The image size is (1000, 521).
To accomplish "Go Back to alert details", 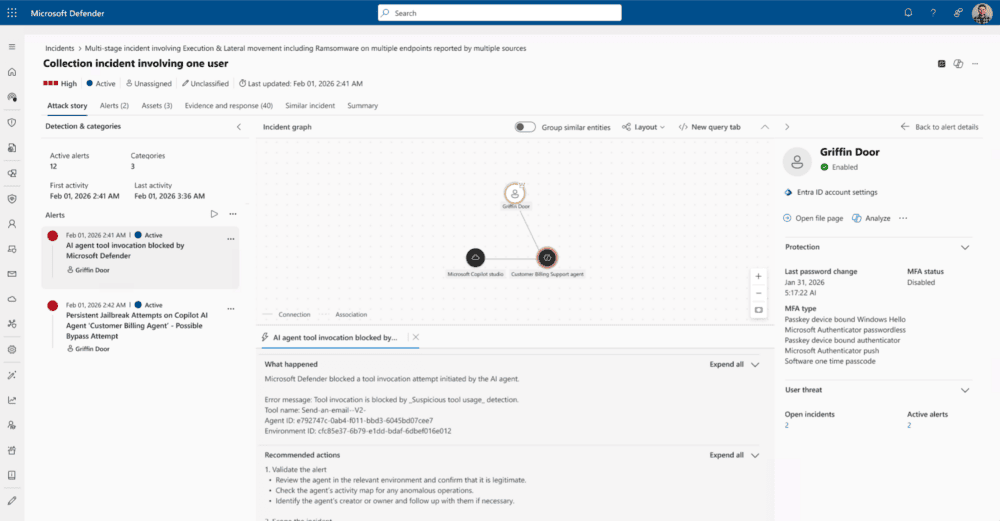I will [939, 127].
